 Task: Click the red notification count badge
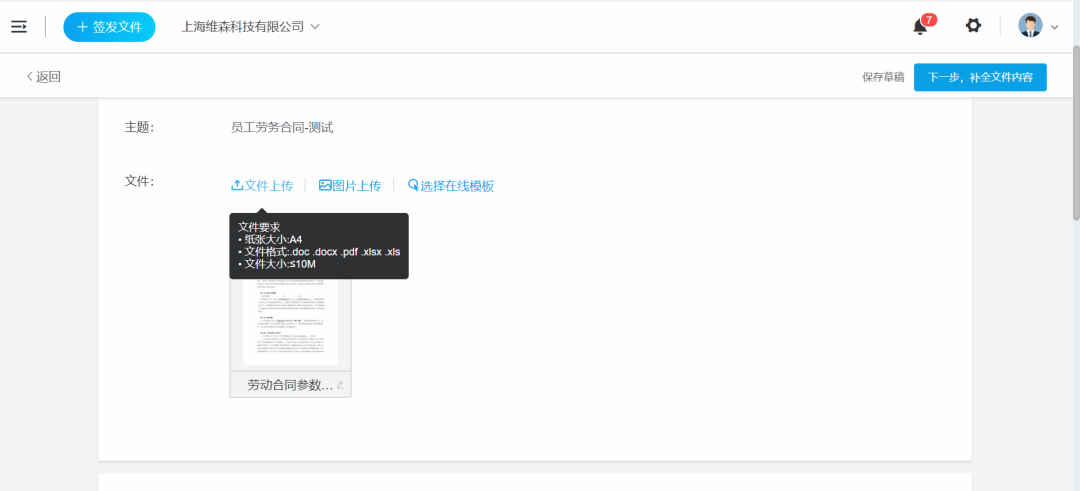[929, 19]
